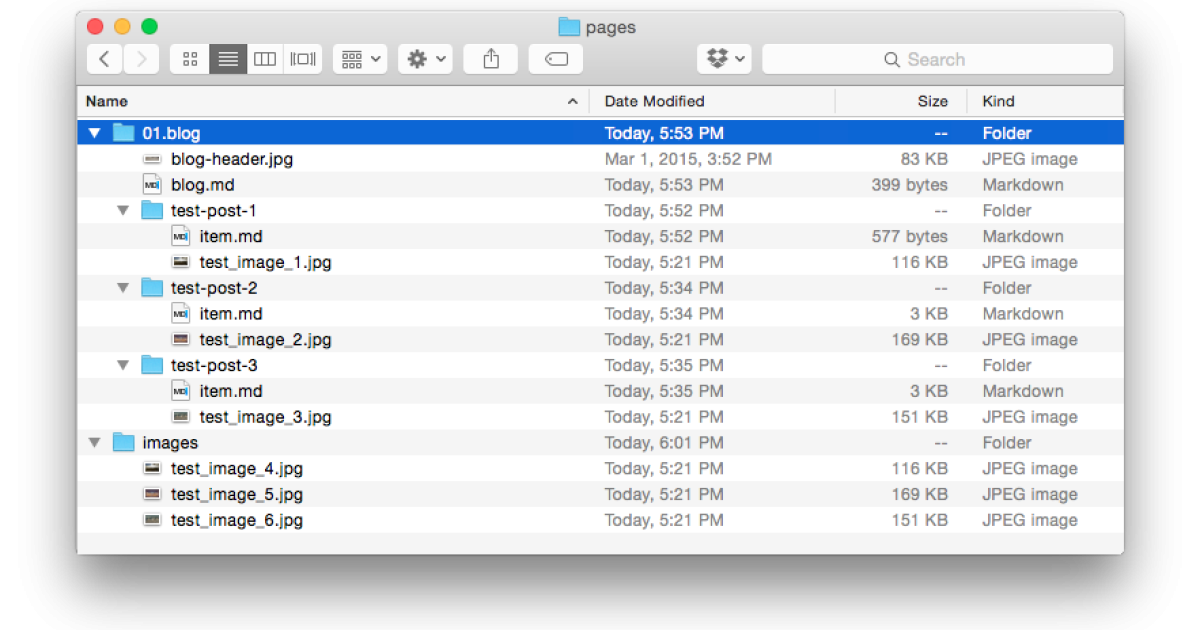
Task: Click the Share button icon
Action: pyautogui.click(x=490, y=59)
